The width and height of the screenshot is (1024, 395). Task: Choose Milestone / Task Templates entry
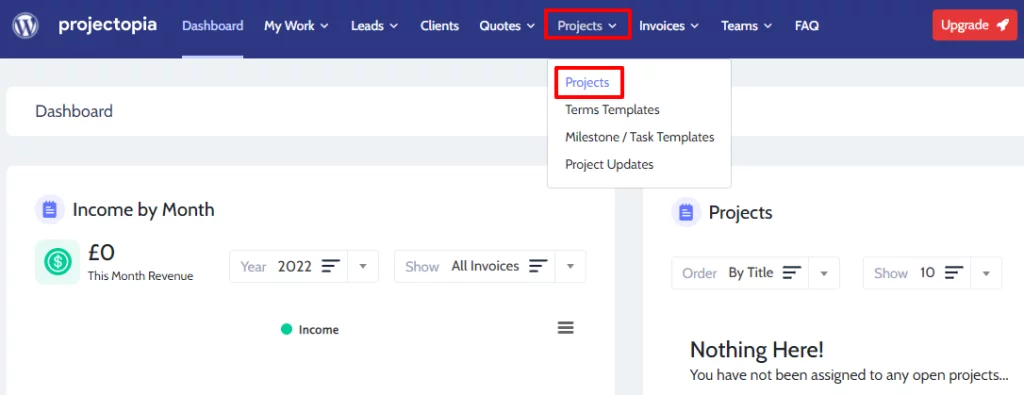(639, 137)
